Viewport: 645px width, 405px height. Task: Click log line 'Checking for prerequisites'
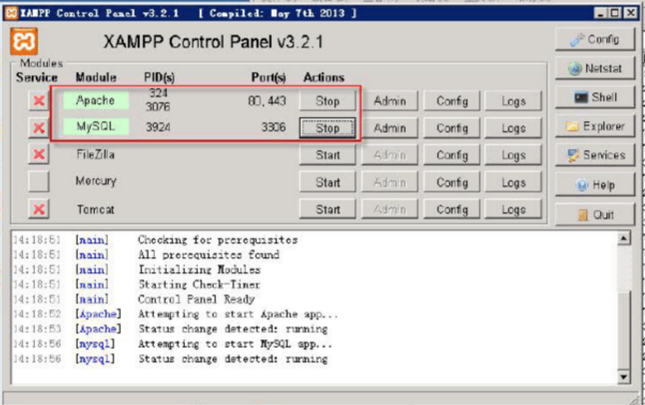coord(218,240)
